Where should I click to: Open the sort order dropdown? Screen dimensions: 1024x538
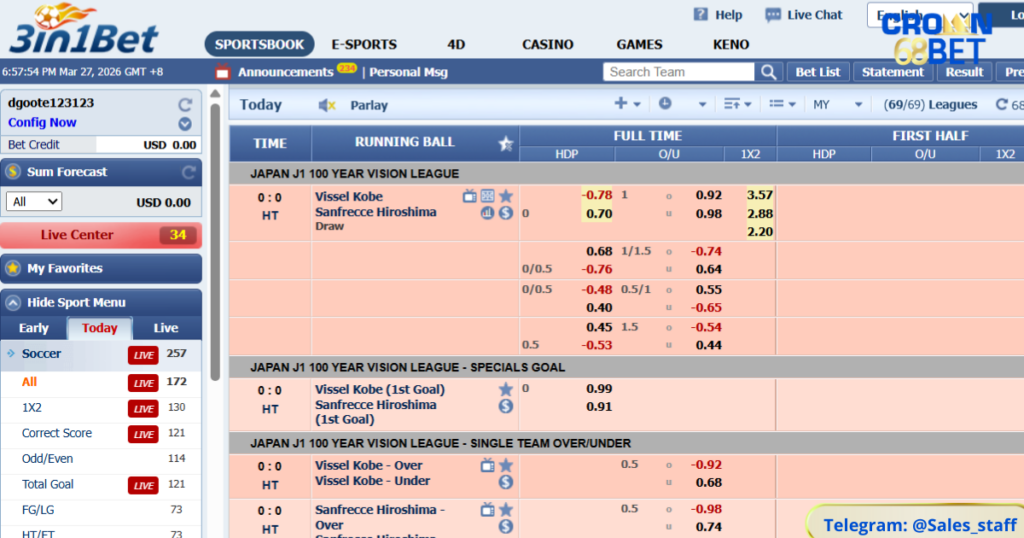coord(737,104)
